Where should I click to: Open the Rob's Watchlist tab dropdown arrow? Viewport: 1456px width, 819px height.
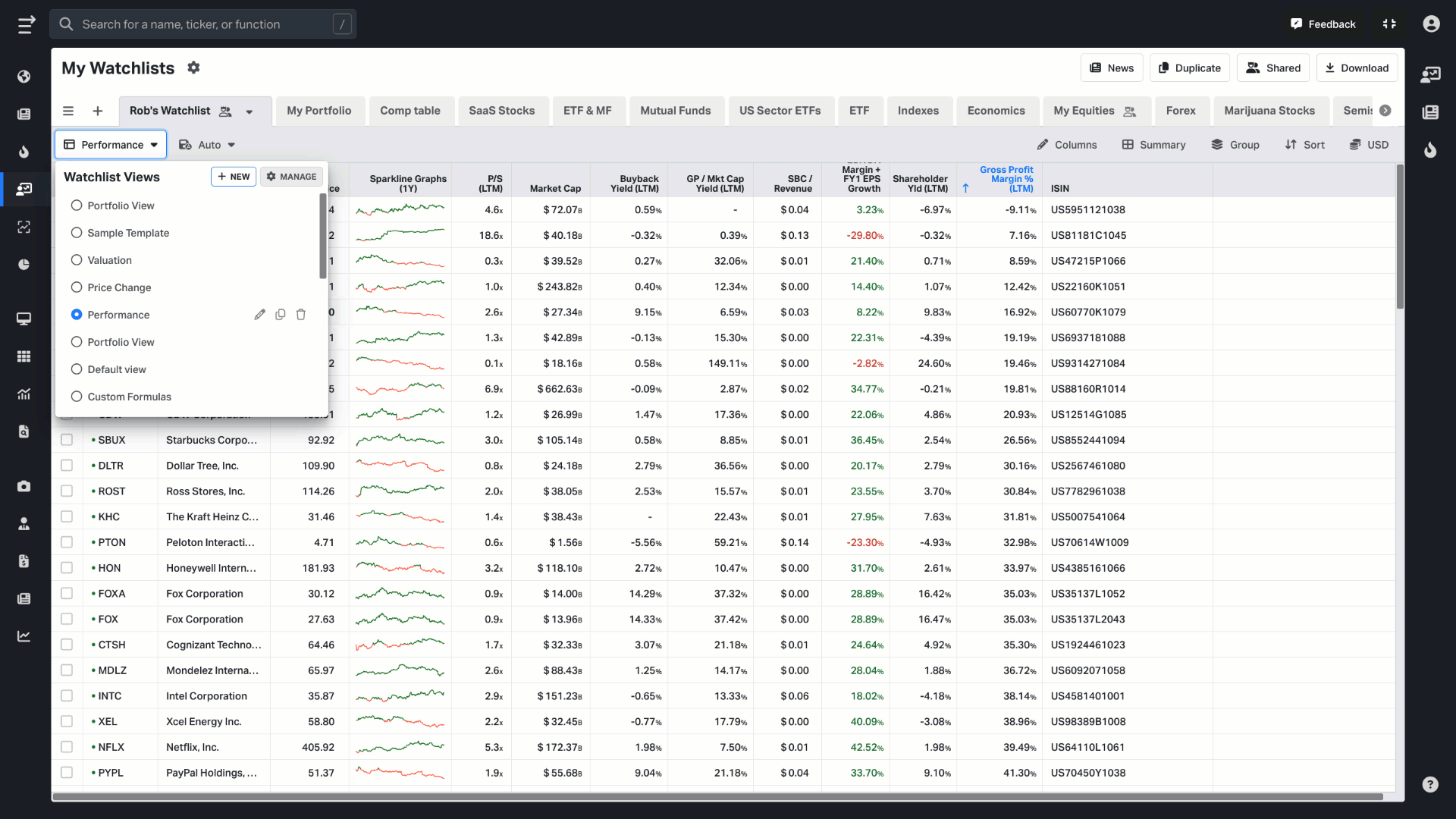coord(249,111)
